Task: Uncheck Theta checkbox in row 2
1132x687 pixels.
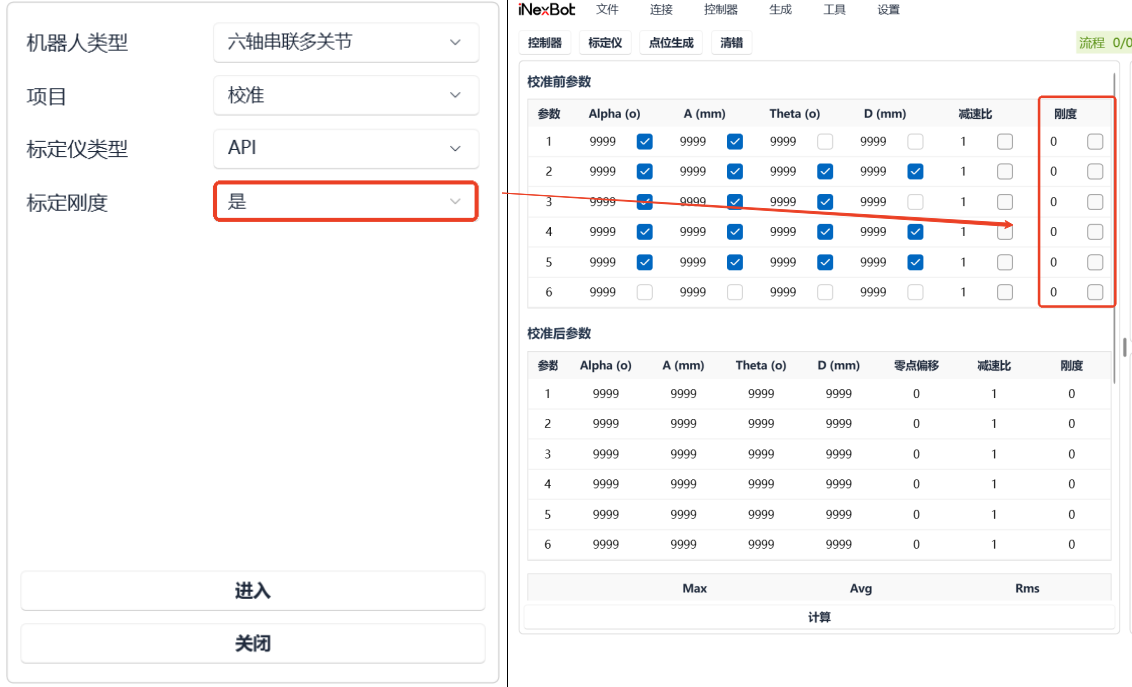Action: click(x=825, y=171)
